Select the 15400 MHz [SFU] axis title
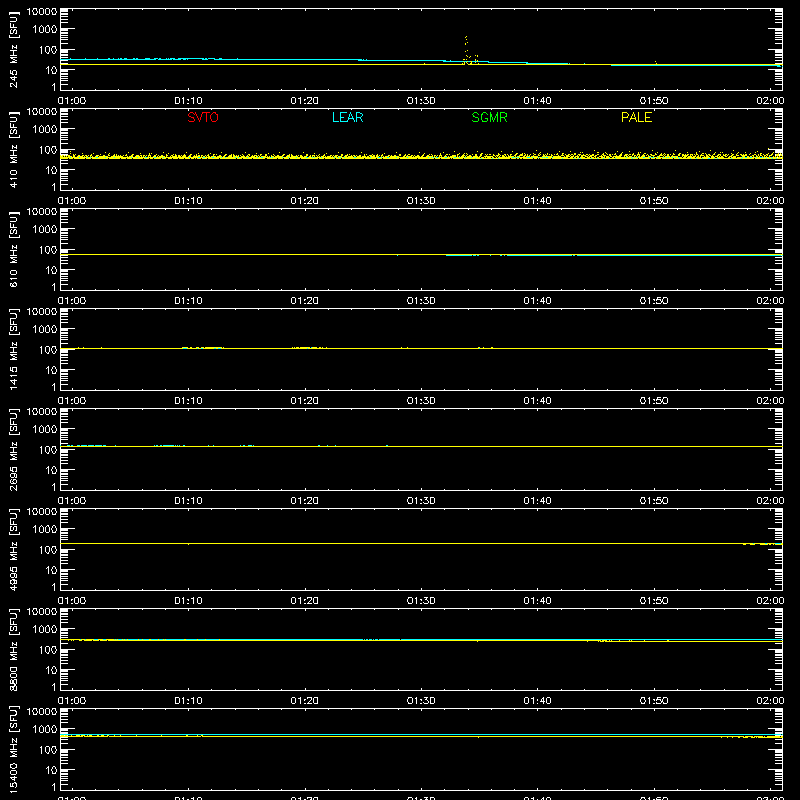Viewport: 800px width, 800px height. pos(13,749)
